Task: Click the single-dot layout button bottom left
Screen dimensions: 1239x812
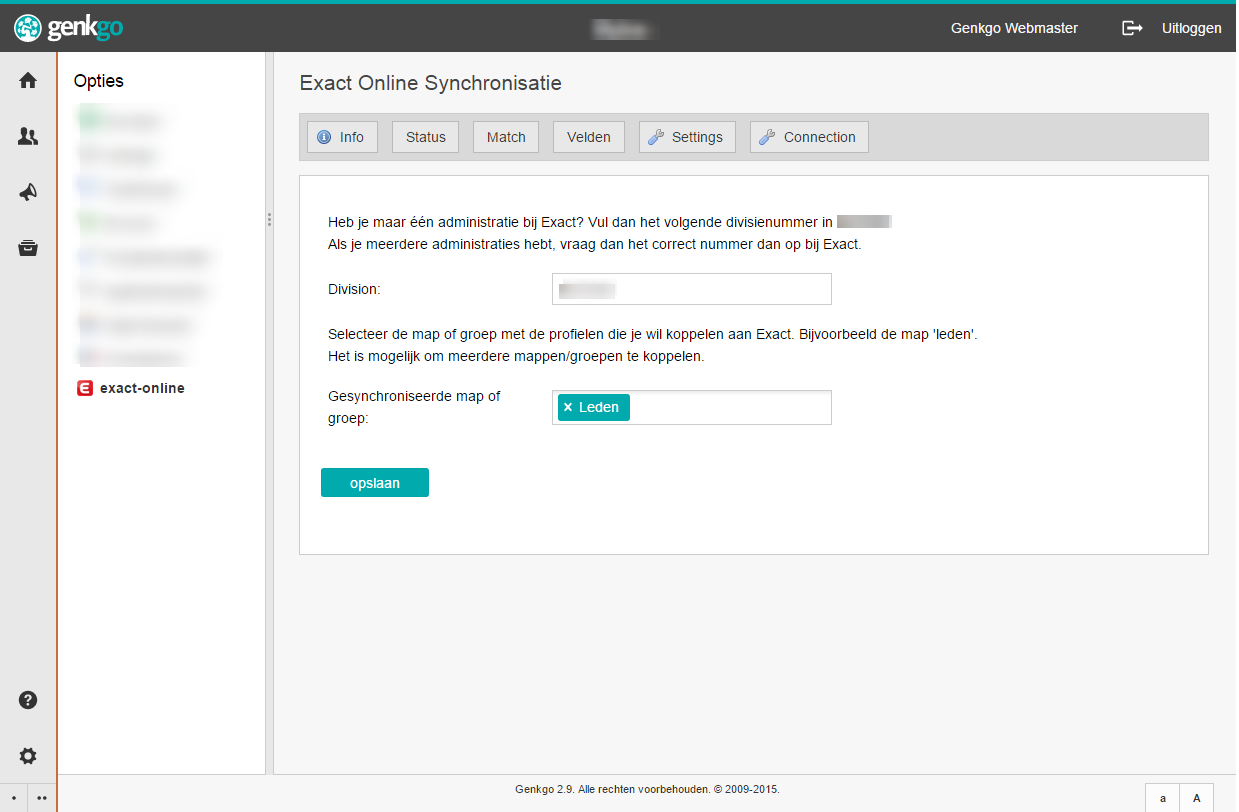Action: point(14,798)
